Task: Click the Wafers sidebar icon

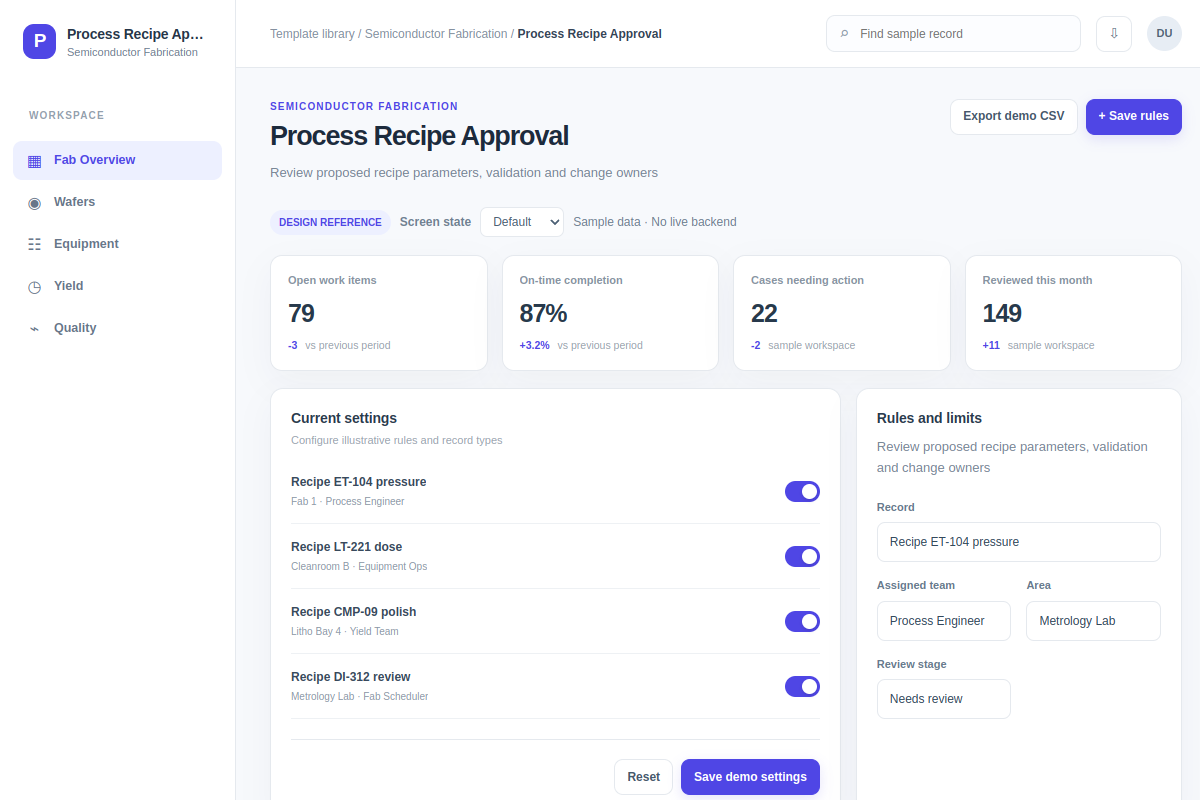Action: click(34, 203)
